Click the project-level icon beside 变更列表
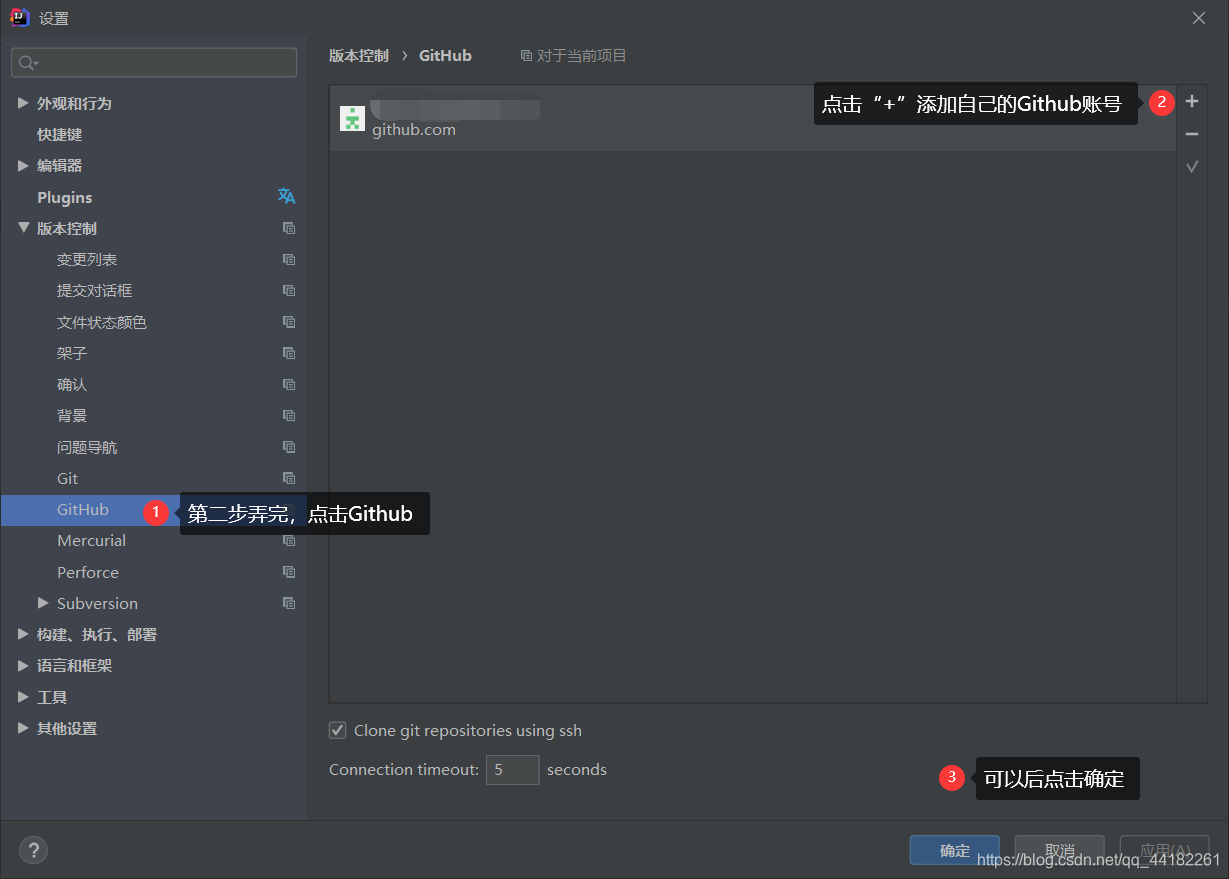The width and height of the screenshot is (1229, 879). click(x=289, y=260)
